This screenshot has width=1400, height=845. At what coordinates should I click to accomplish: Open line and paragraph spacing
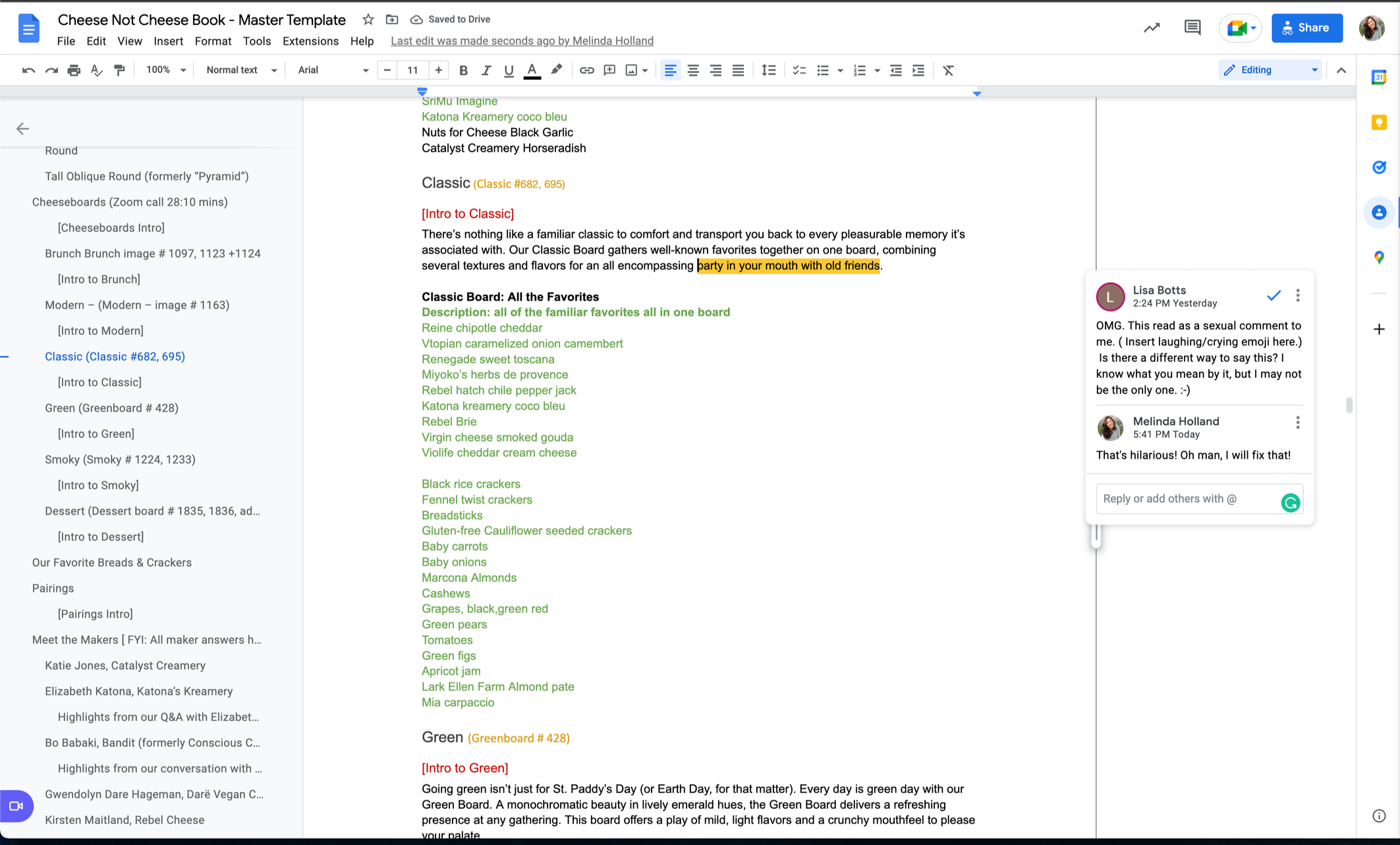(768, 71)
